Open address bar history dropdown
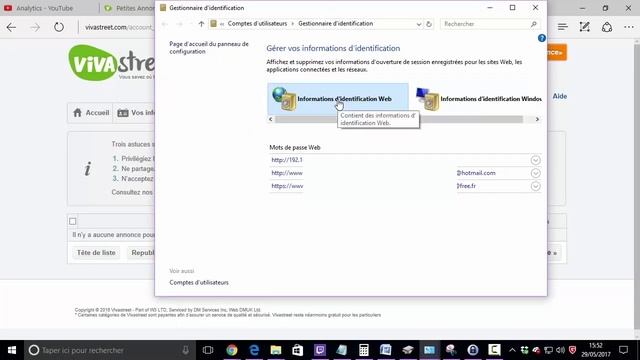Viewport: 640px width, 360px height. [418, 24]
